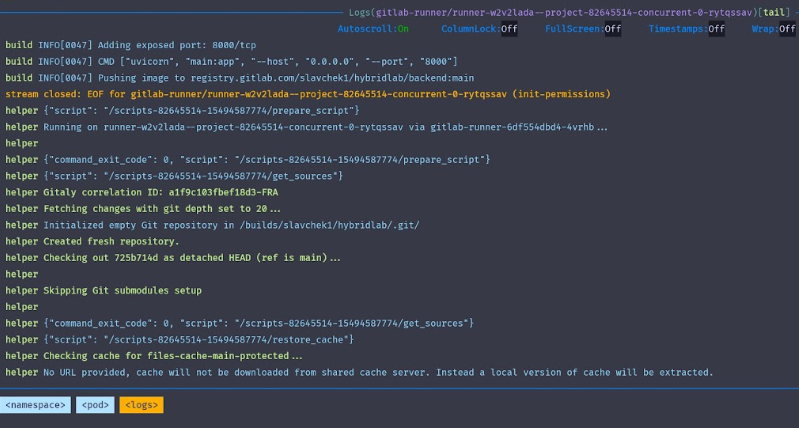Image resolution: width=799 pixels, height=428 pixels.
Task: Toggle the FullScreen setting
Action: pyautogui.click(x=583, y=29)
